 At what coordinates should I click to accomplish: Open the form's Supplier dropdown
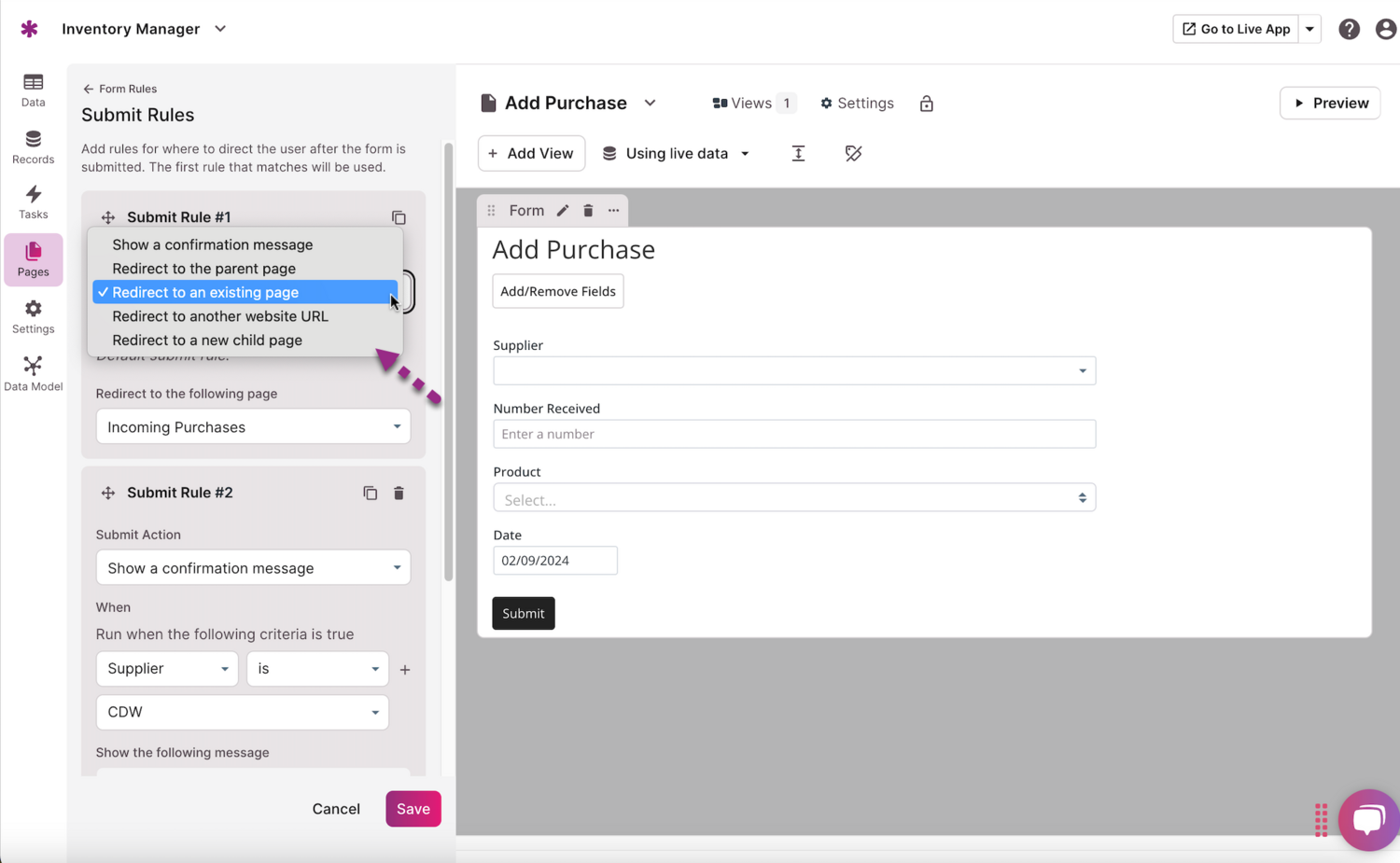794,370
